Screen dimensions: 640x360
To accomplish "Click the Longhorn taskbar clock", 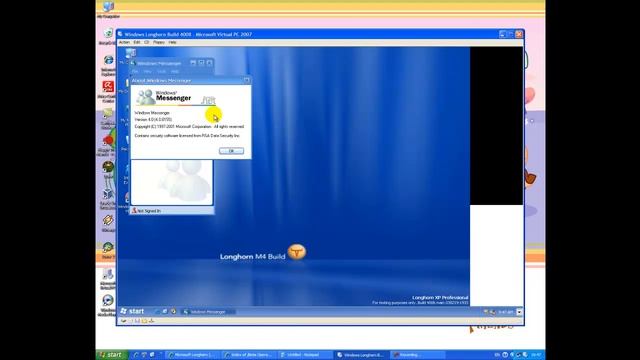I will click(505, 312).
